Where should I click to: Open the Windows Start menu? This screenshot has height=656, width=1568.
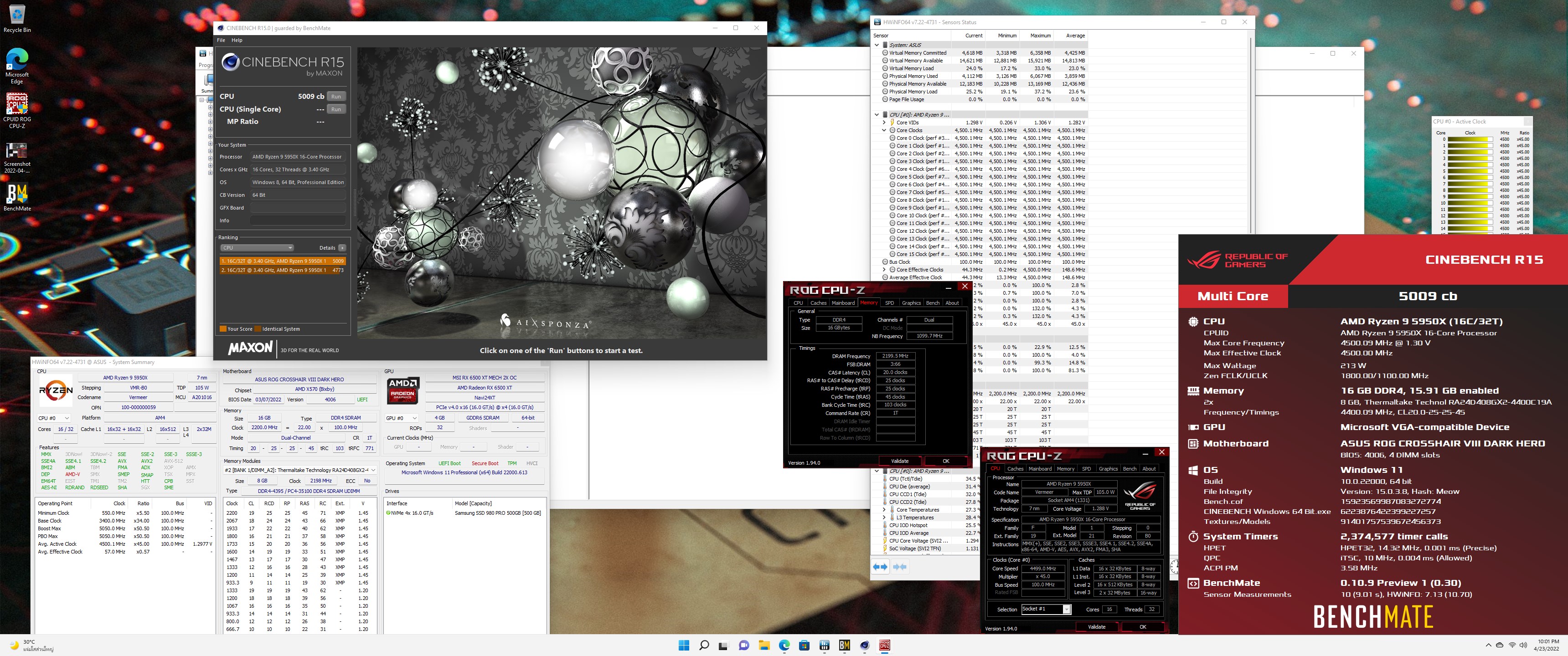pyautogui.click(x=684, y=645)
